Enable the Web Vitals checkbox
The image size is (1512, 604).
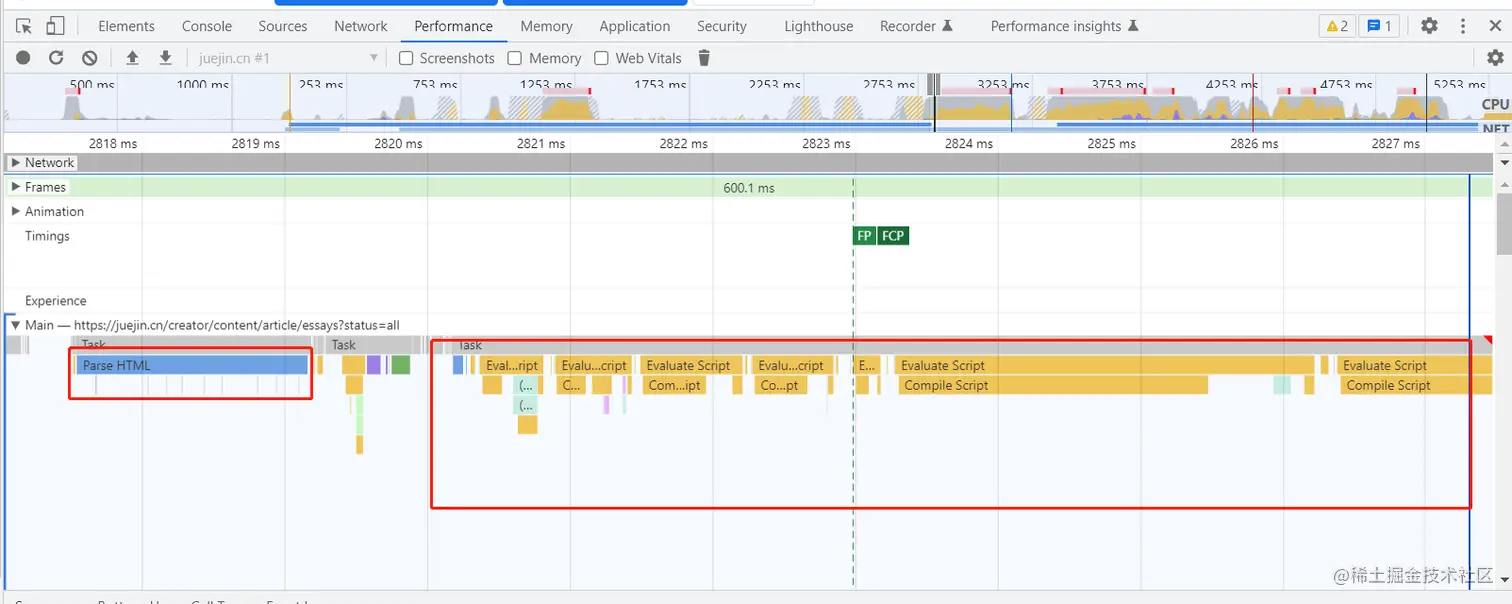601,58
